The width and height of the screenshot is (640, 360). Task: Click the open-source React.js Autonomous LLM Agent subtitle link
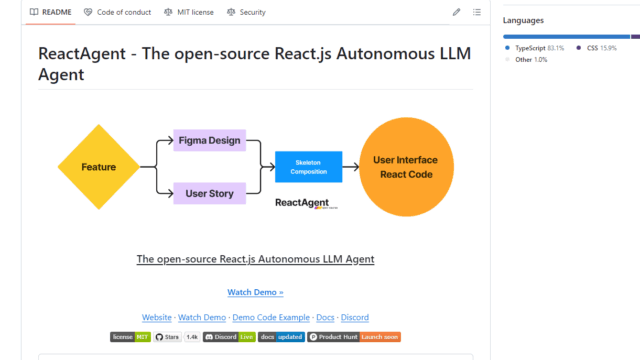[255, 259]
